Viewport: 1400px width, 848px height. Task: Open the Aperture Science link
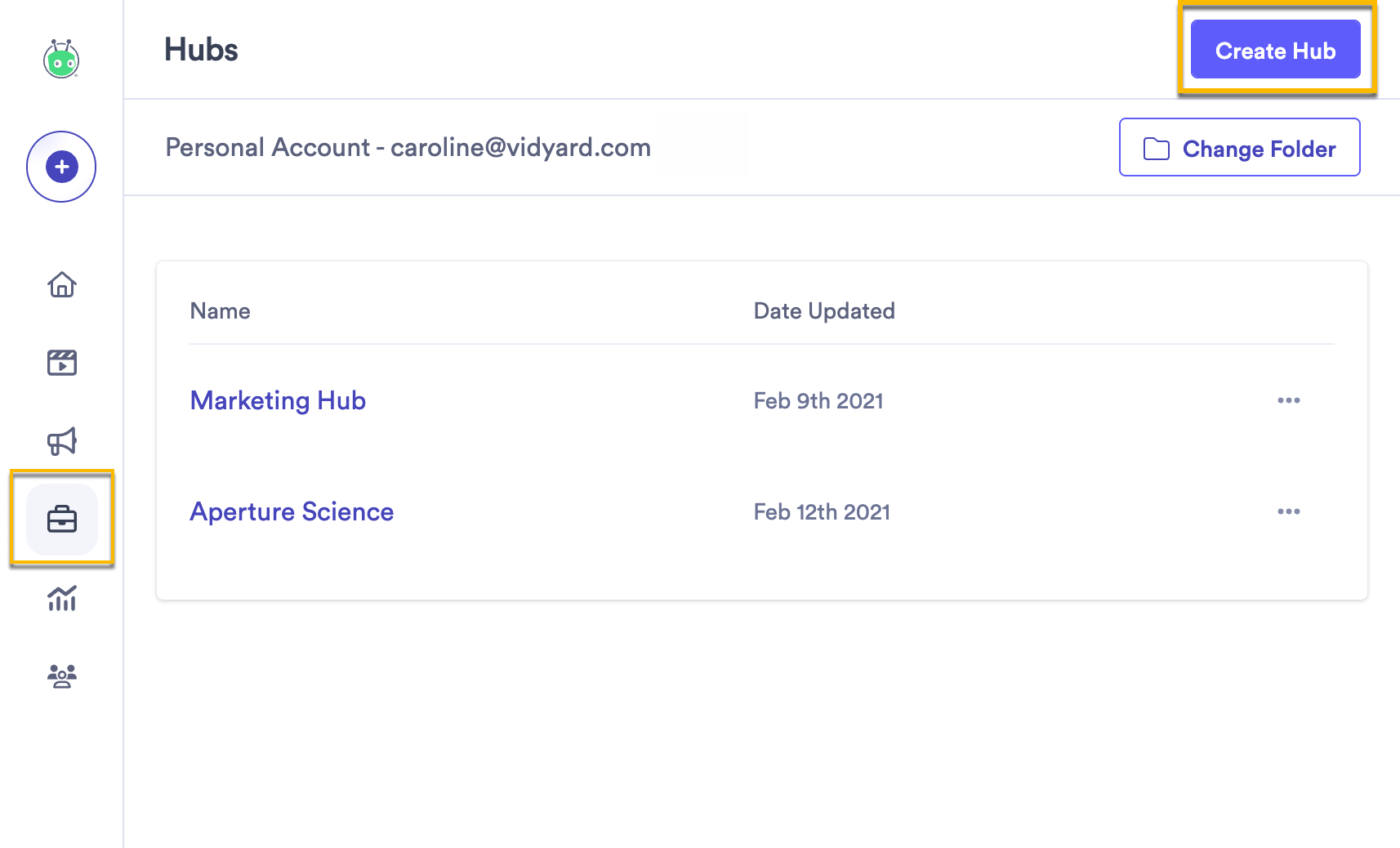point(292,511)
